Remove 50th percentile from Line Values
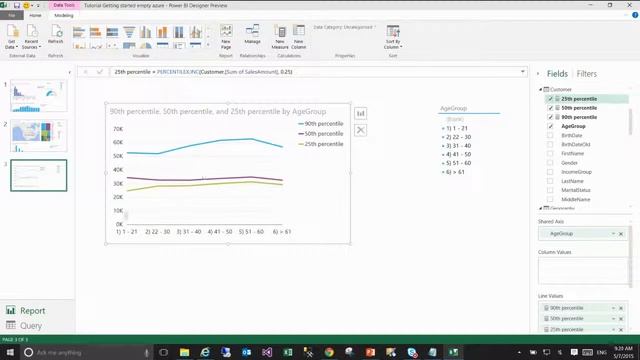The width and height of the screenshot is (640, 360). pos(621,319)
